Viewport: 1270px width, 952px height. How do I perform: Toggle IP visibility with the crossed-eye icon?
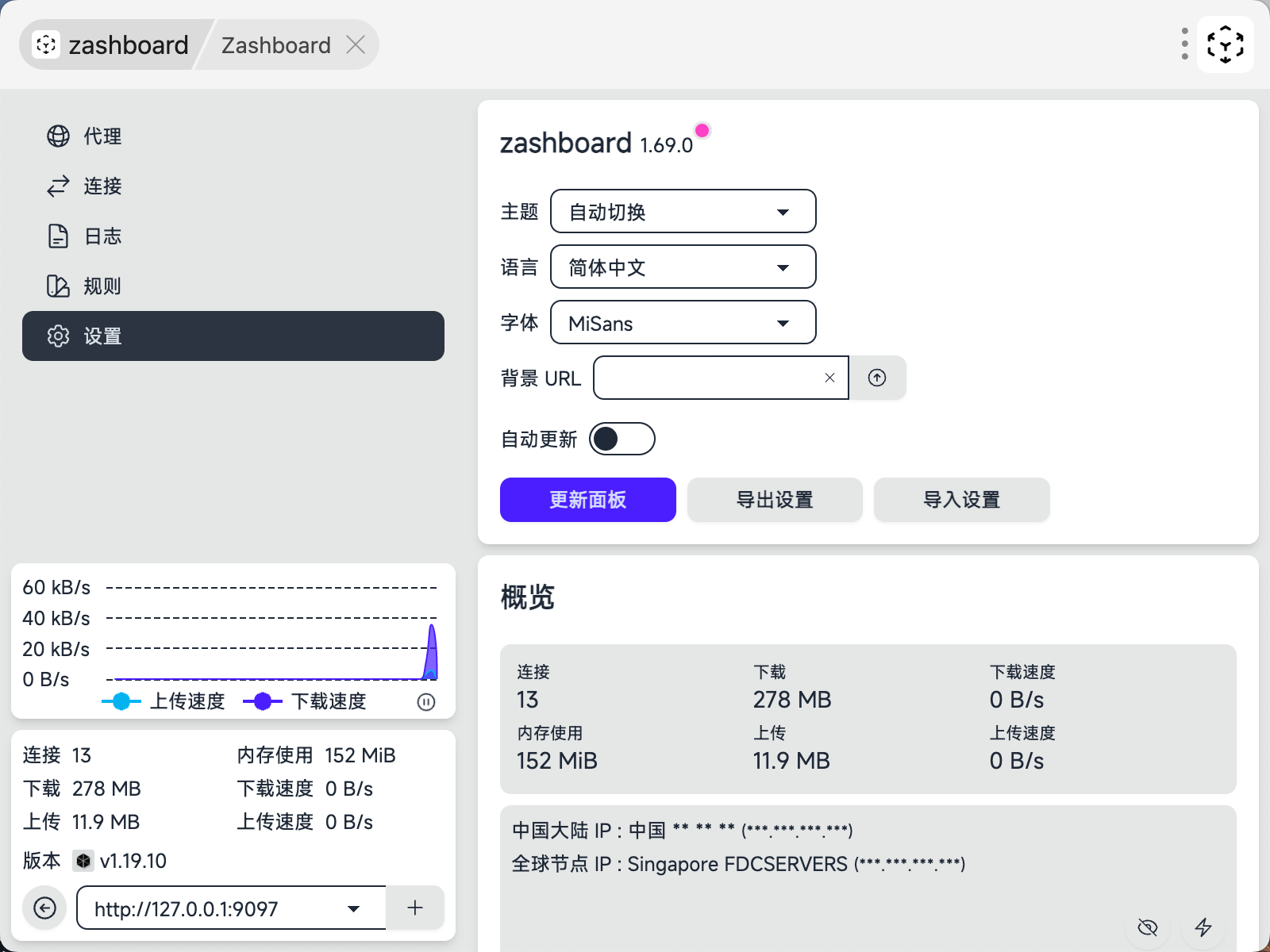coord(1148,927)
